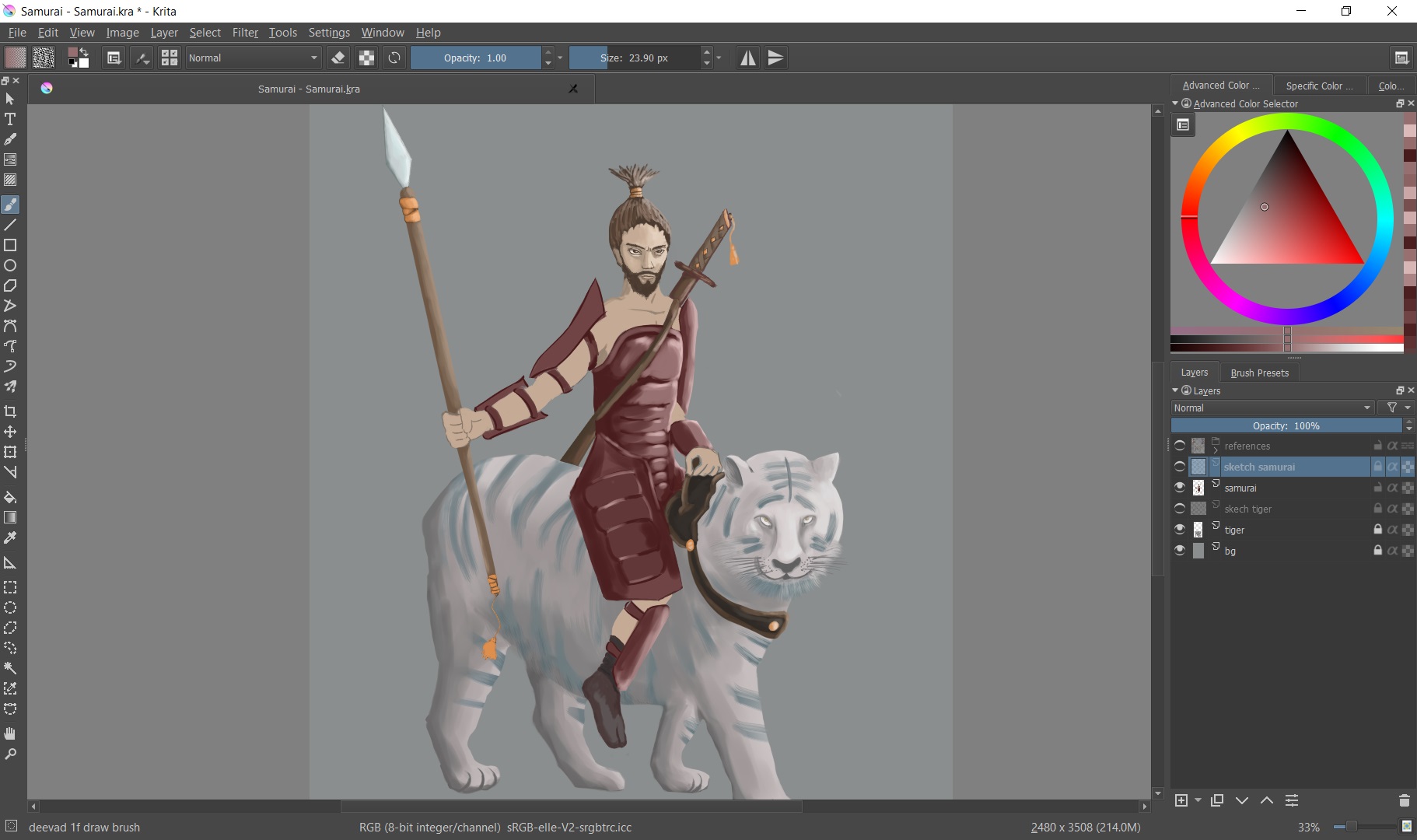Toggle visibility of the bg layer
This screenshot has height=840, width=1417.
point(1180,551)
